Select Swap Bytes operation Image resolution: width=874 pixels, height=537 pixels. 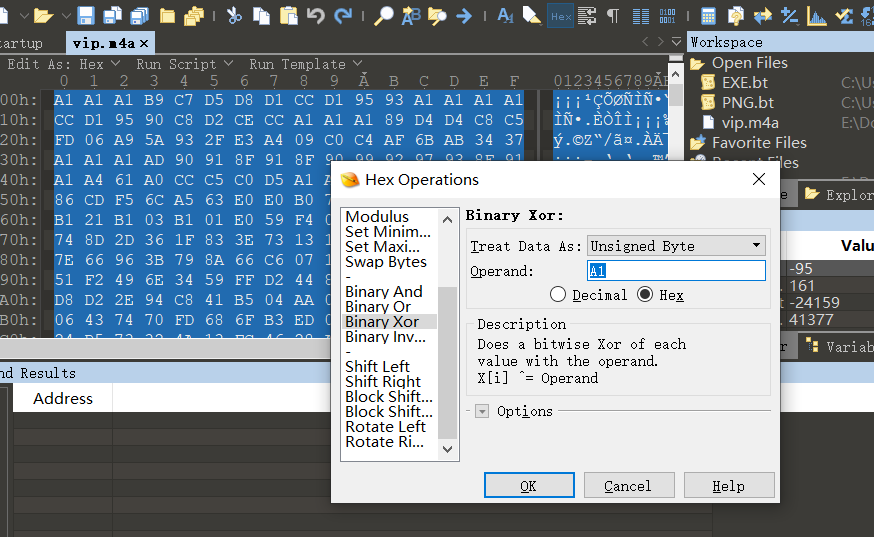pyautogui.click(x=386, y=262)
